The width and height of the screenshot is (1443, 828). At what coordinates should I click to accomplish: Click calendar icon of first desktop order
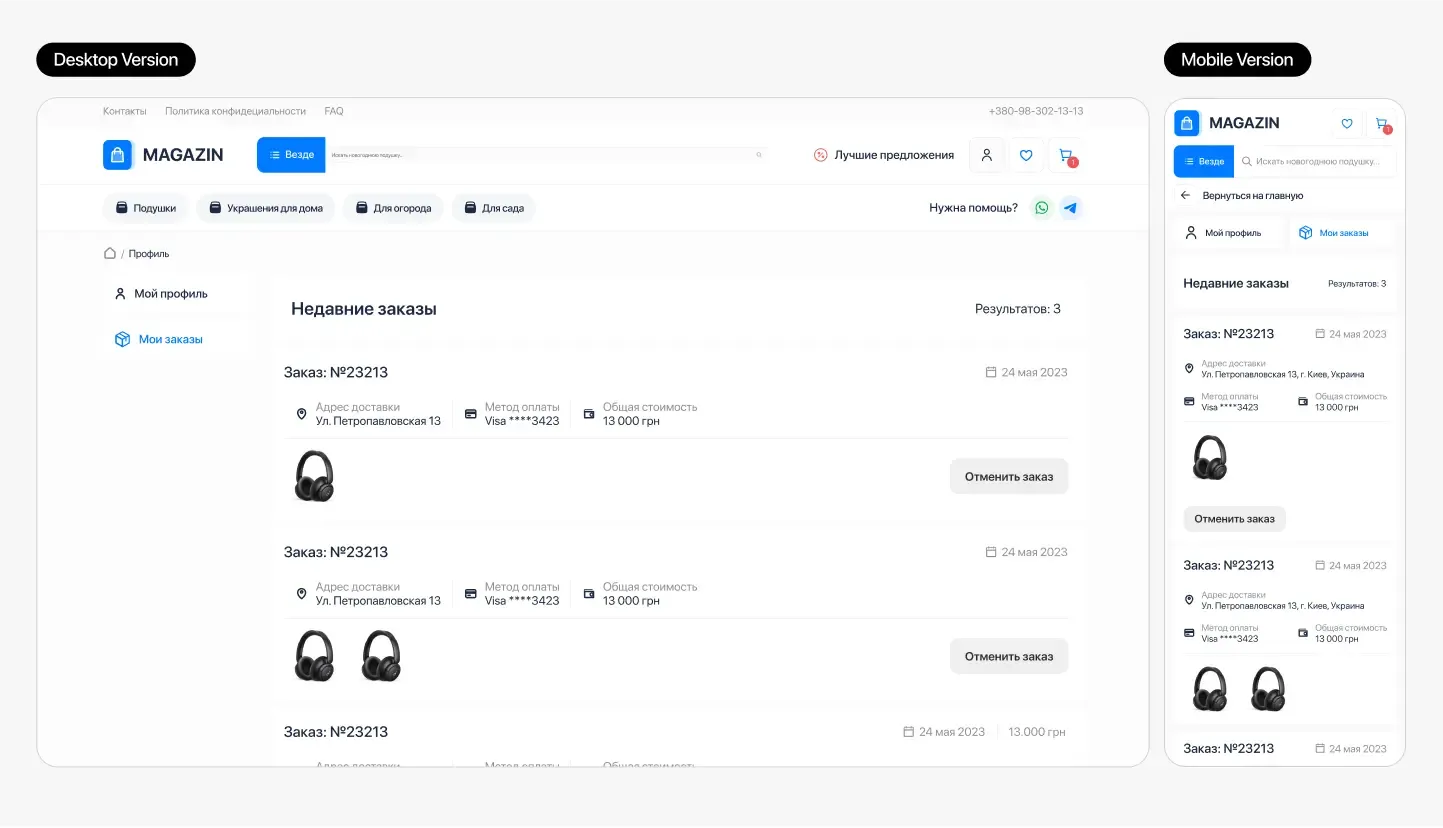991,372
